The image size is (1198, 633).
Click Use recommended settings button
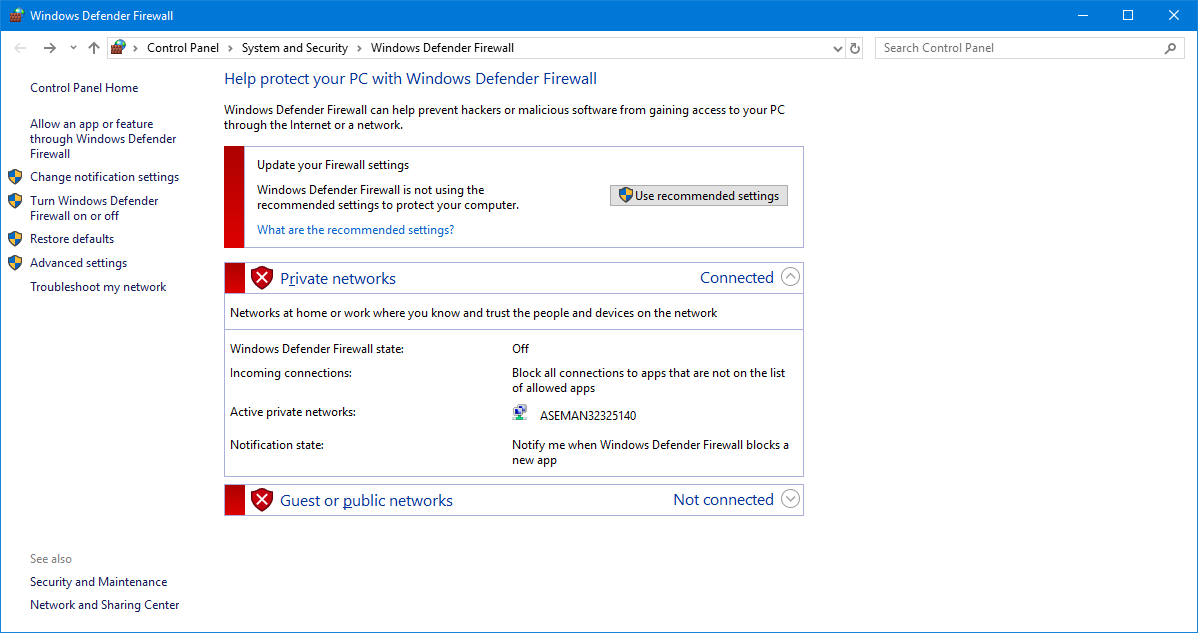pos(698,196)
